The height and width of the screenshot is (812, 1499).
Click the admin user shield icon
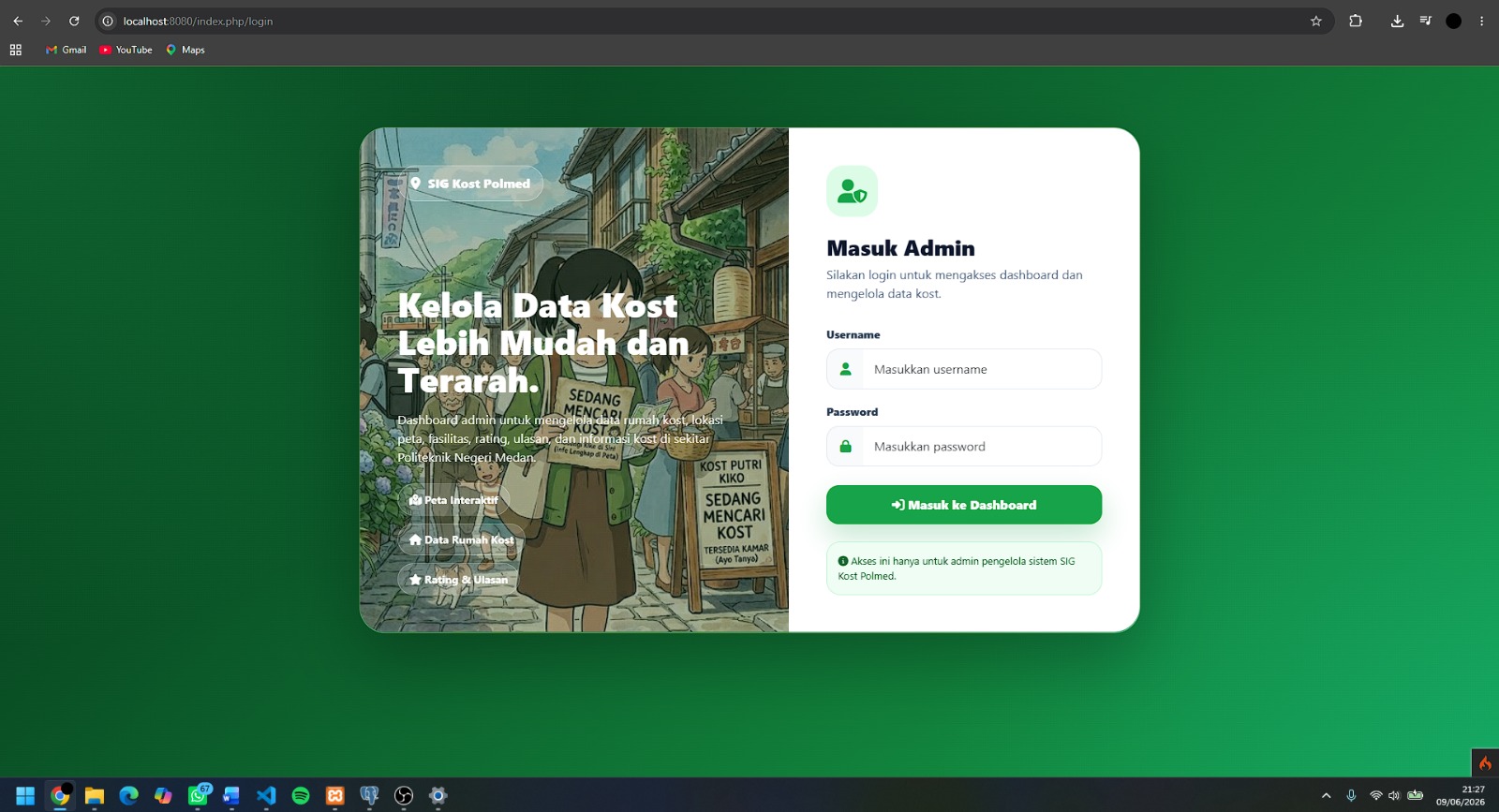(x=852, y=191)
